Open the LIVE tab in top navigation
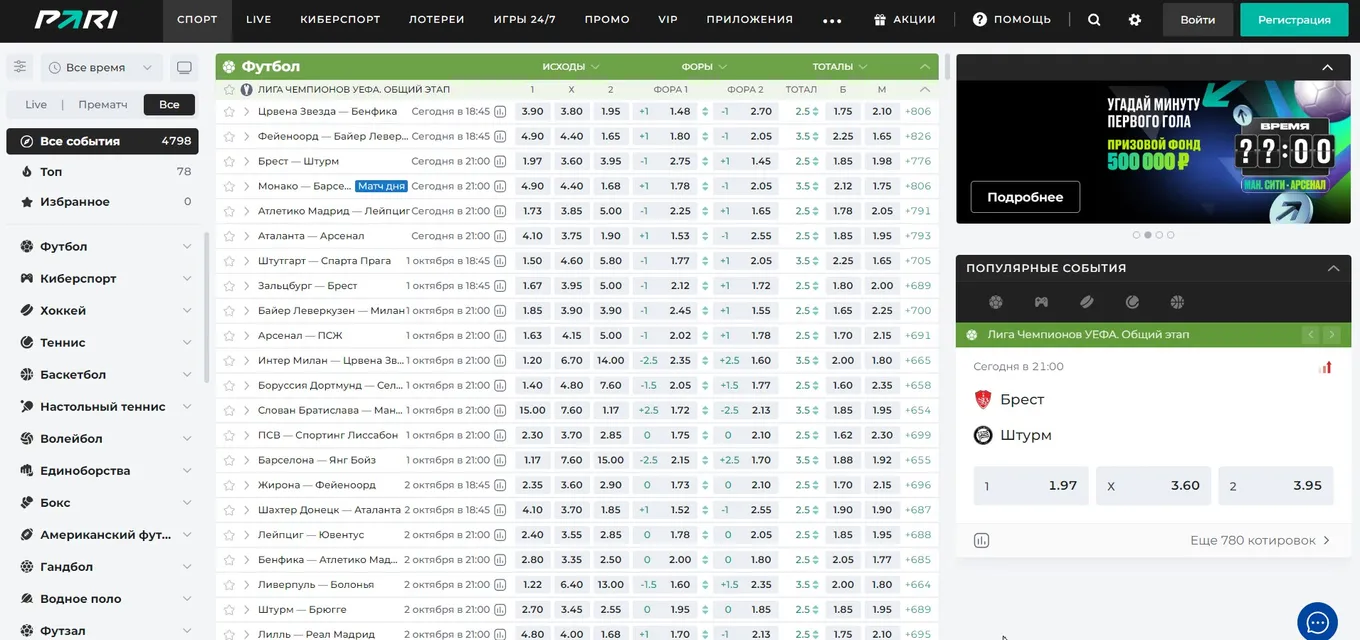The image size is (1360, 640). pos(259,20)
